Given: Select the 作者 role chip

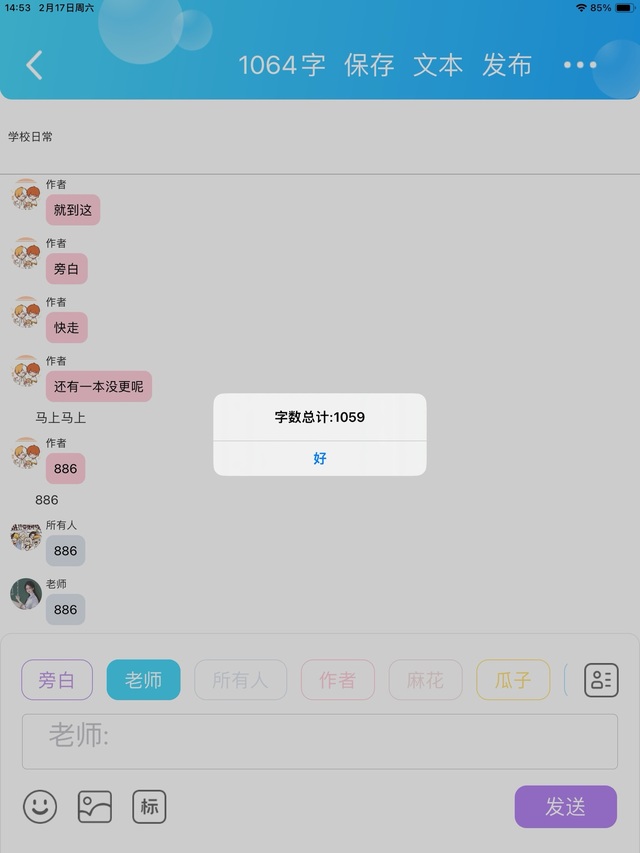Looking at the screenshot, I should [338, 679].
